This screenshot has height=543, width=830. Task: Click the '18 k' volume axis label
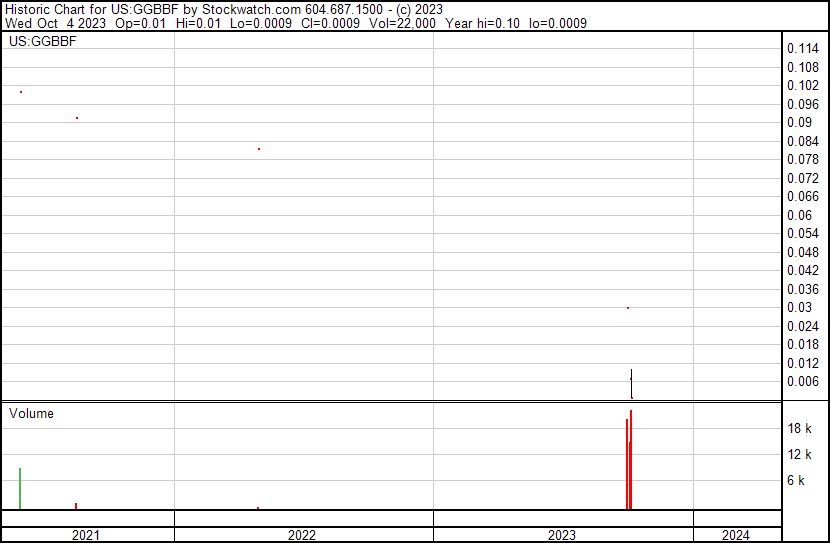(x=799, y=429)
